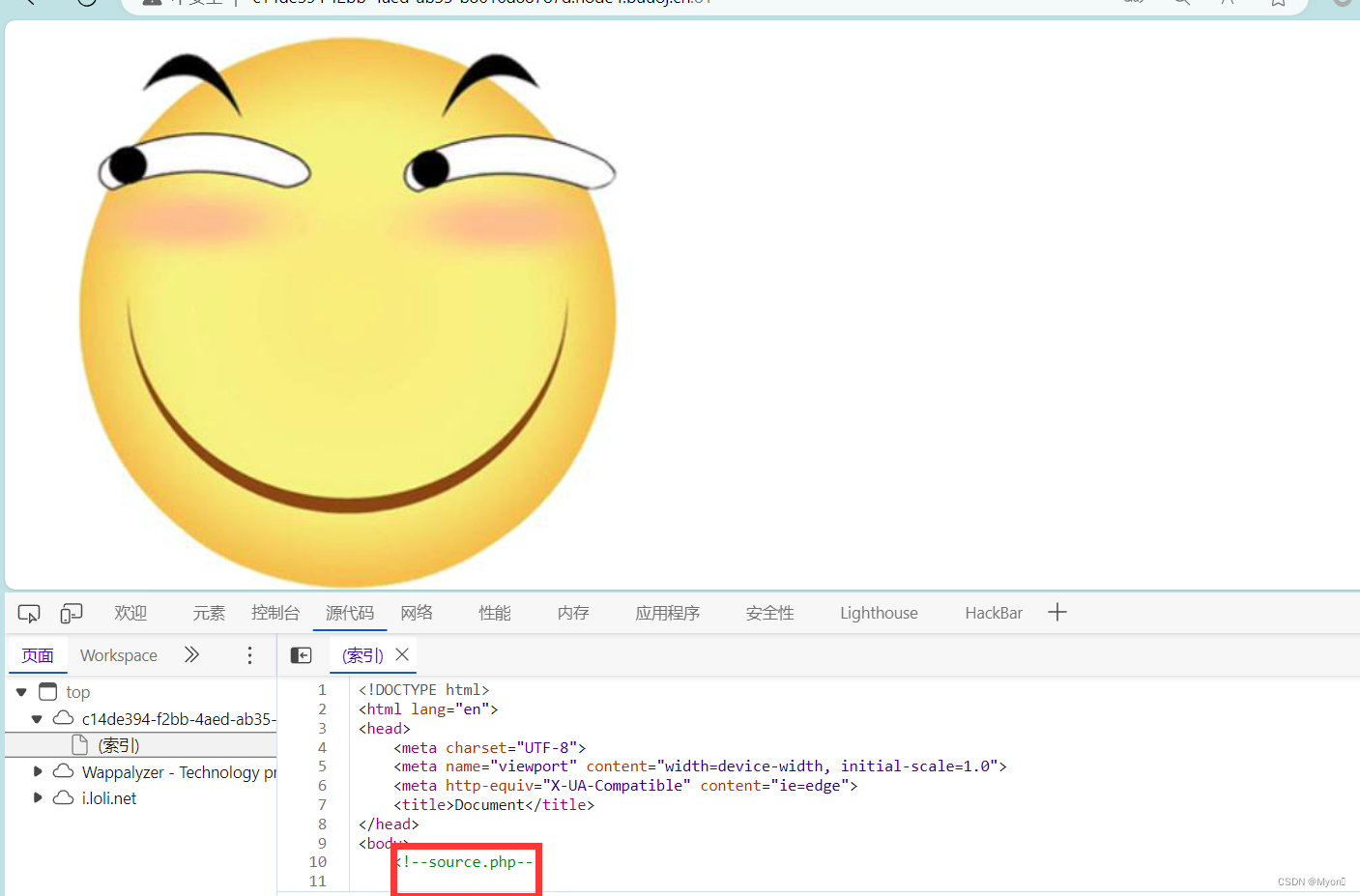Viewport: 1360px width, 896px height.
Task: Switch to the 应用程序 application tab
Action: pyautogui.click(x=668, y=613)
